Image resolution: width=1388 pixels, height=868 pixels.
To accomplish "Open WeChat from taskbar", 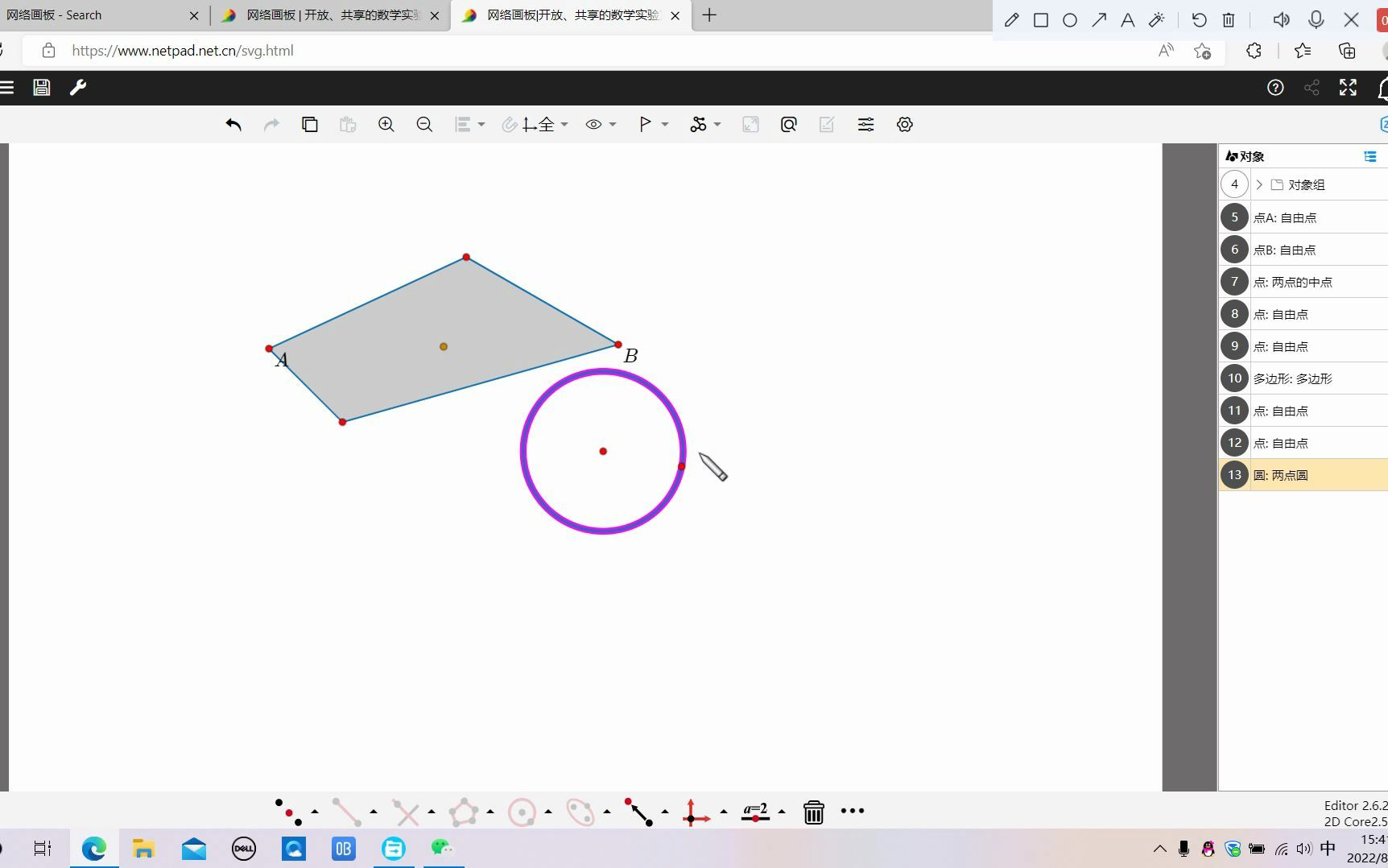I will tap(442, 849).
